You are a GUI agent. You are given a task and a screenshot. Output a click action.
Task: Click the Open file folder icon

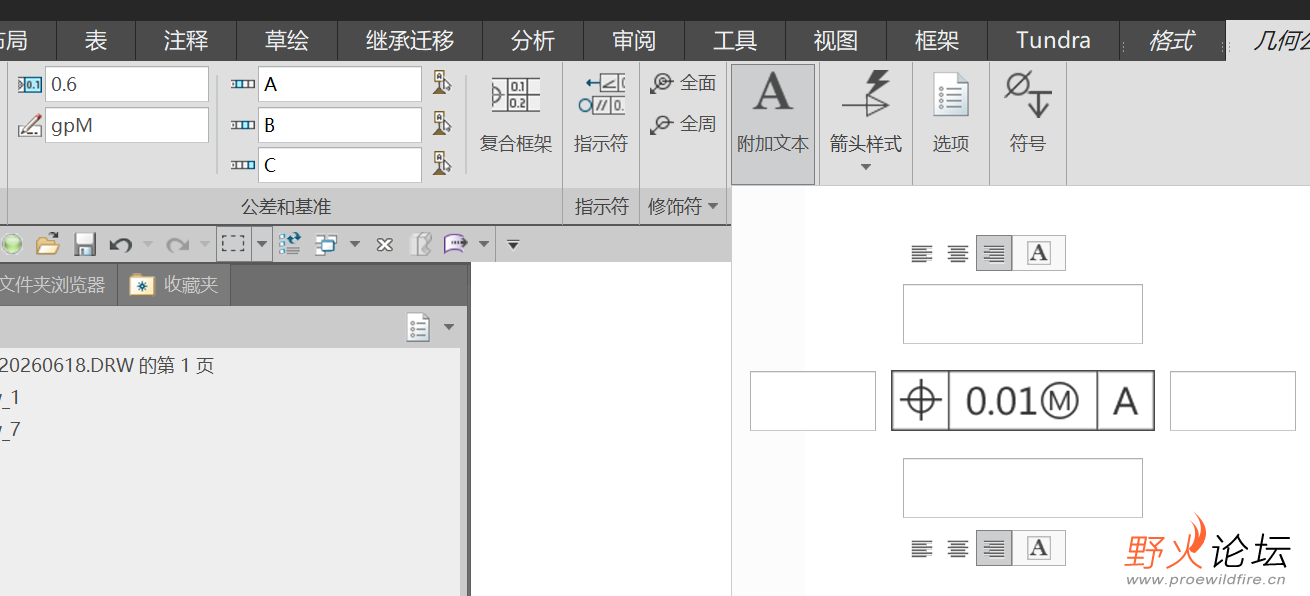point(47,244)
